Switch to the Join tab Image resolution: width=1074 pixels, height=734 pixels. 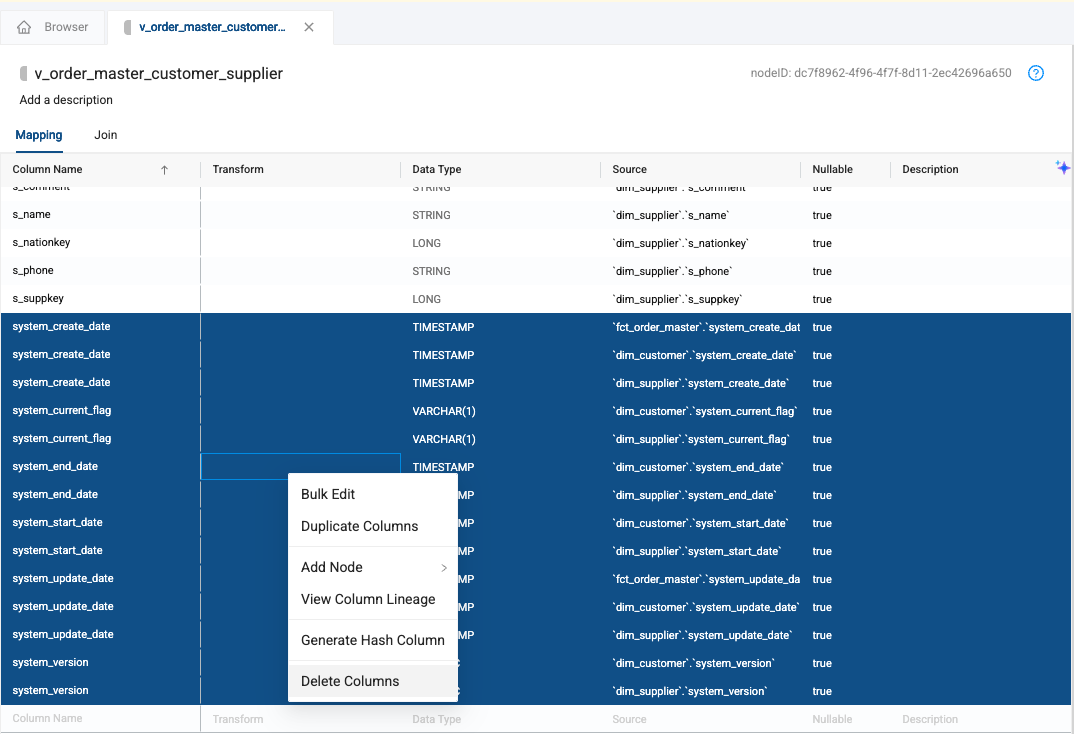pyautogui.click(x=105, y=135)
